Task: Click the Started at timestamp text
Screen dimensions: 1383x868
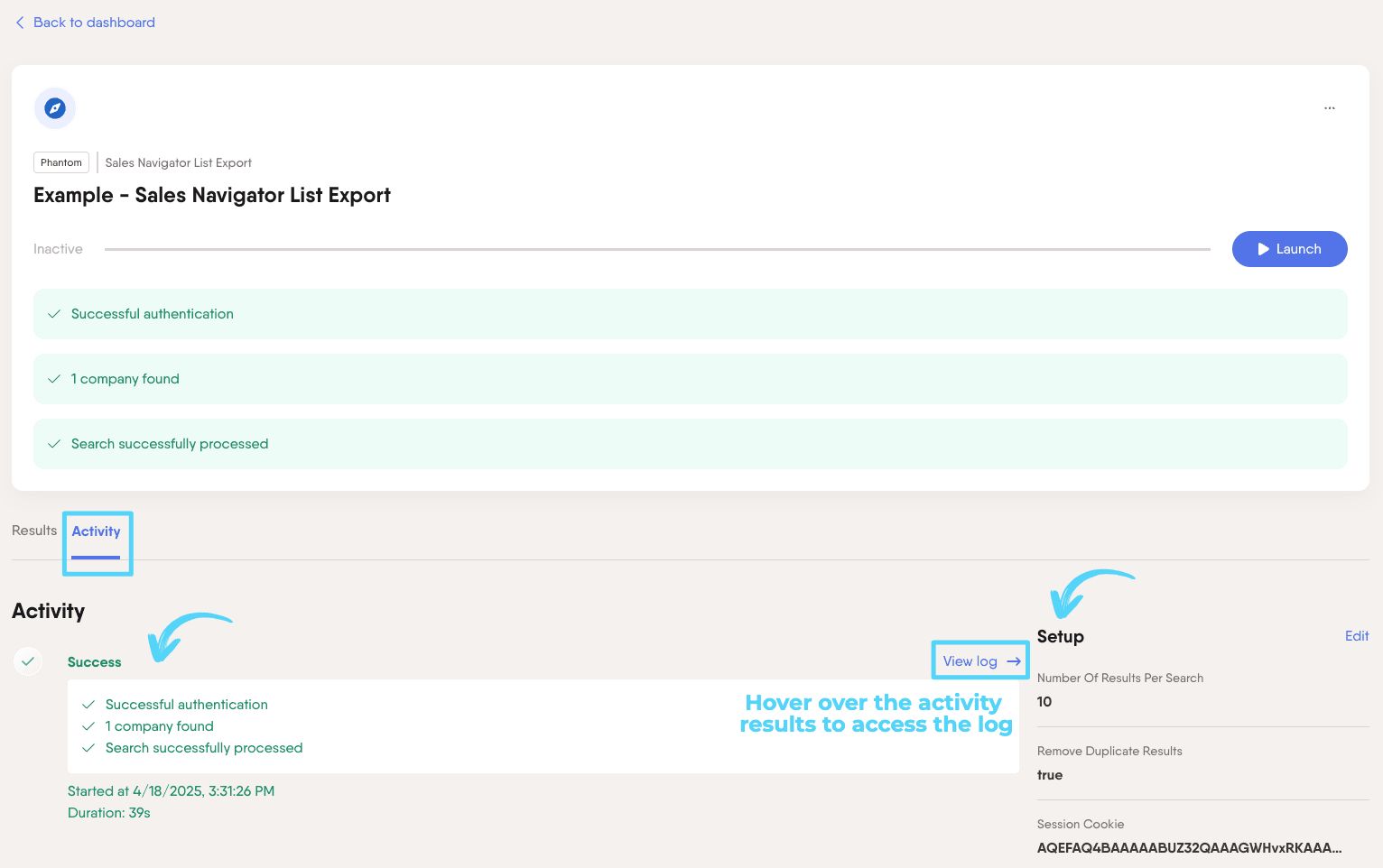Action: point(171,791)
